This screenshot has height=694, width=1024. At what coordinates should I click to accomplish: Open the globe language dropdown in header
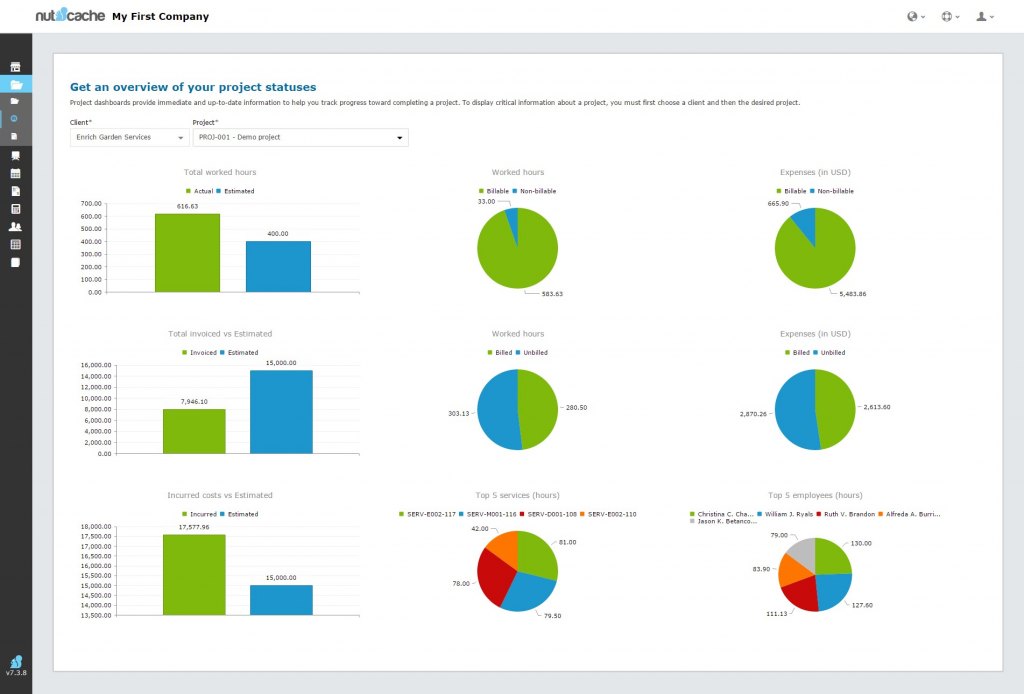915,16
